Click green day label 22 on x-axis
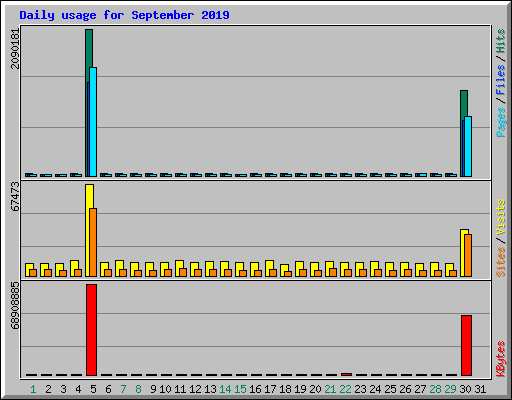512x400 pixels. click(x=345, y=389)
